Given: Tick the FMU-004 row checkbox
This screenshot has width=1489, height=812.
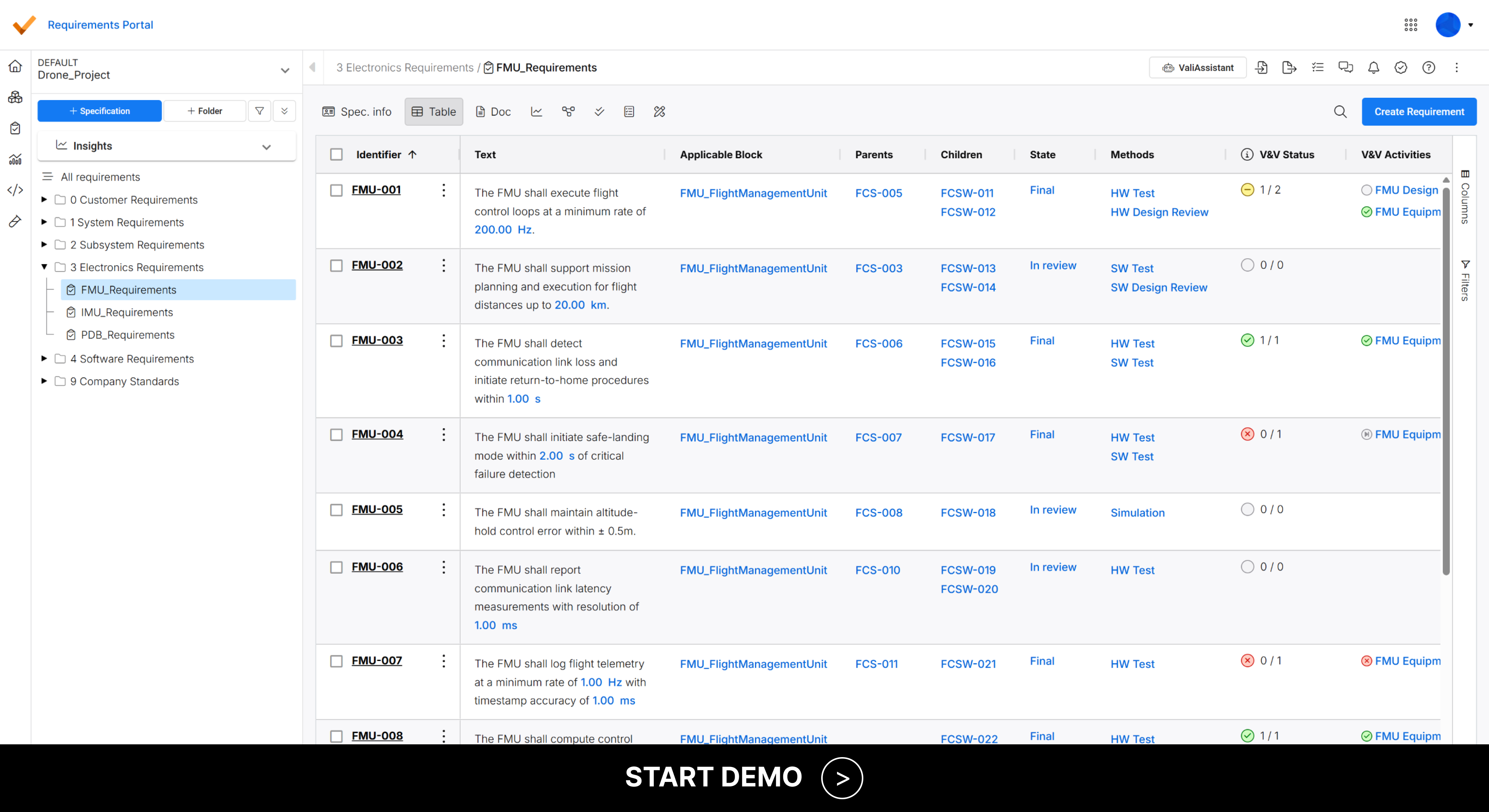Looking at the screenshot, I should pyautogui.click(x=337, y=435).
